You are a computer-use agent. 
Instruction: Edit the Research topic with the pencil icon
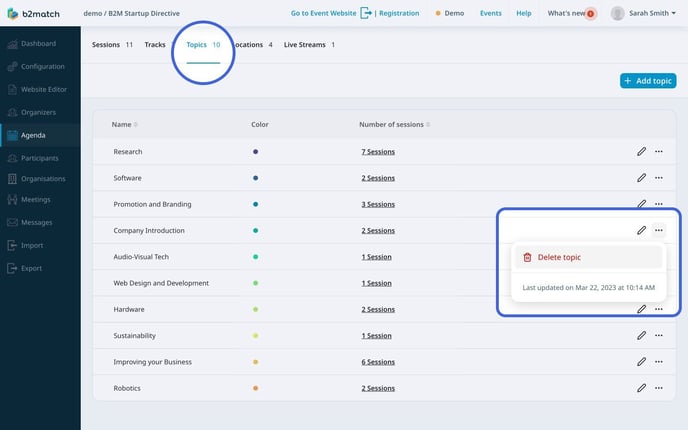point(641,151)
